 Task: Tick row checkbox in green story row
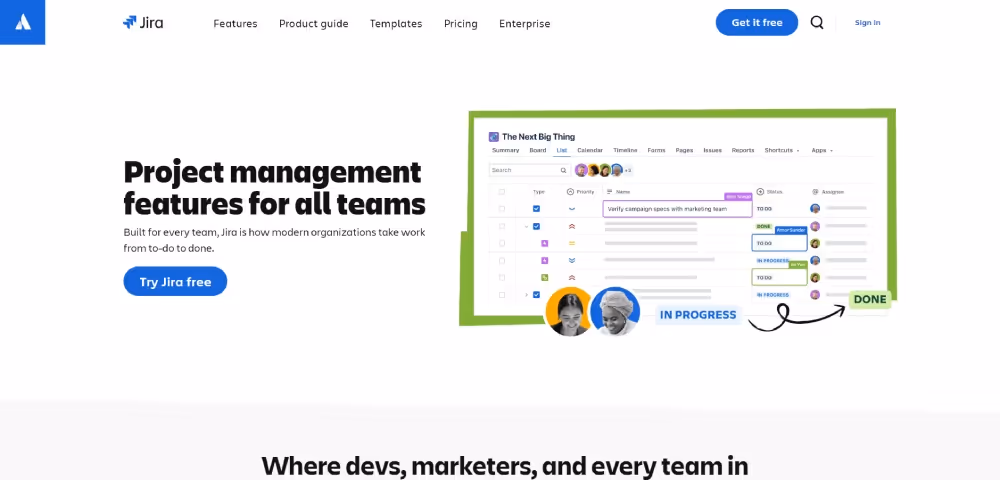[502, 277]
